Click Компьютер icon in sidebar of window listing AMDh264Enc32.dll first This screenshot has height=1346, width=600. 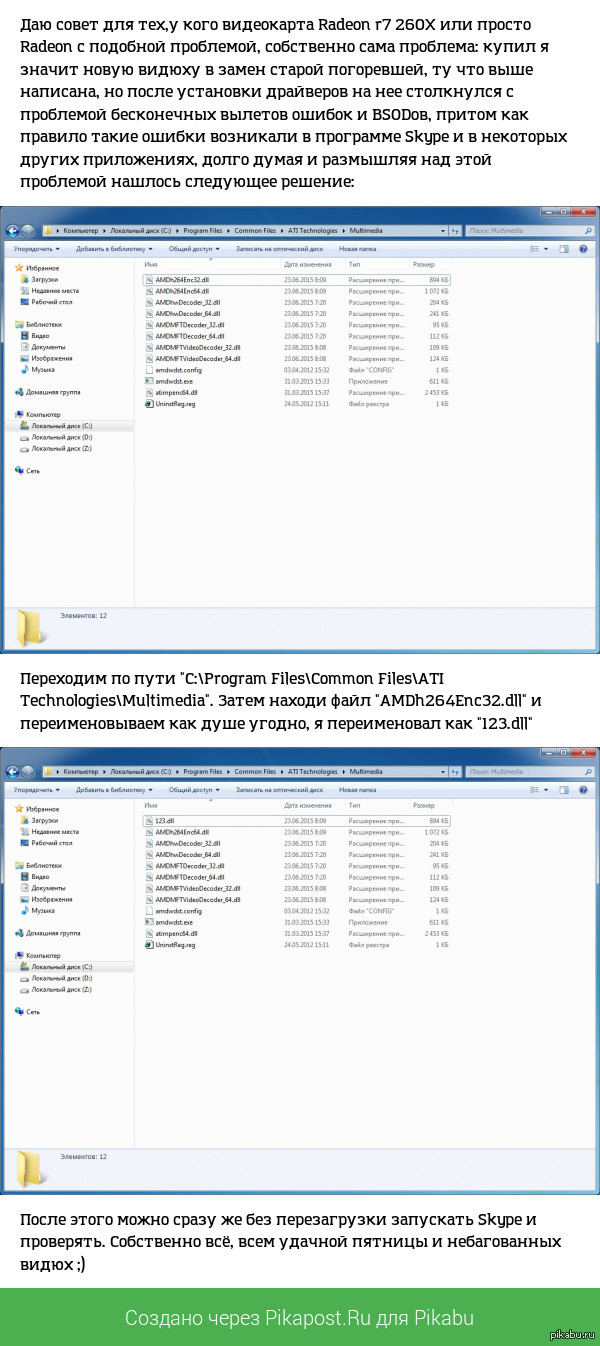point(19,414)
